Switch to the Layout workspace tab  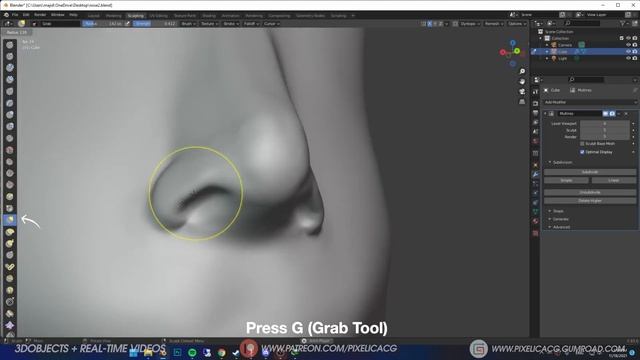(x=93, y=16)
